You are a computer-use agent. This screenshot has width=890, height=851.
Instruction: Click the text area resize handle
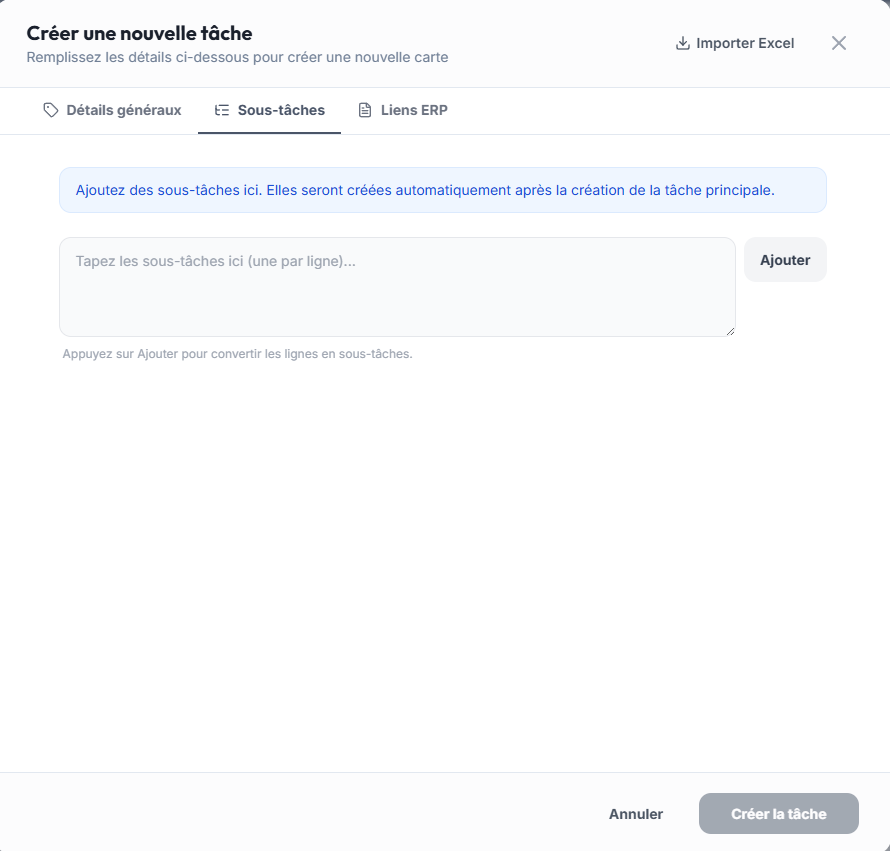click(x=730, y=331)
